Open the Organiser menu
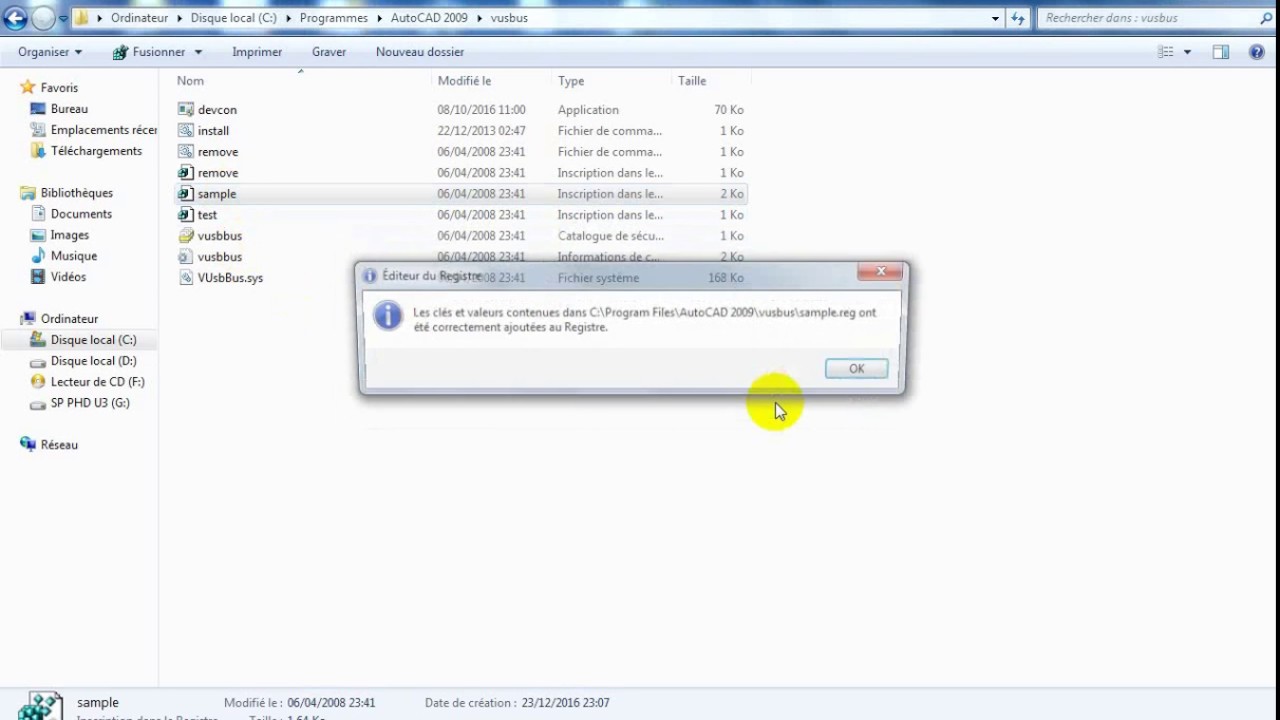 pos(50,52)
